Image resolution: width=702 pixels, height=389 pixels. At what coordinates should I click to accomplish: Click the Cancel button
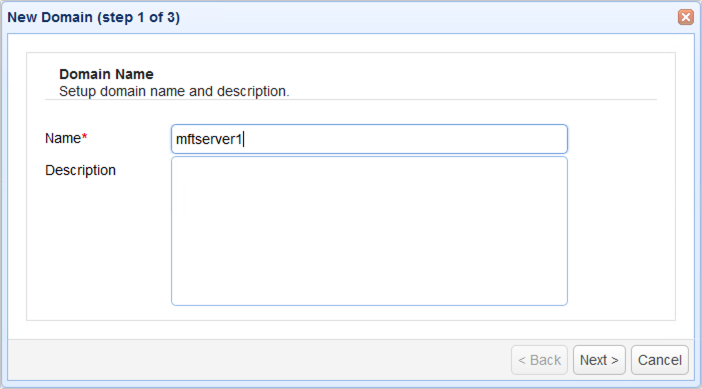tap(659, 360)
